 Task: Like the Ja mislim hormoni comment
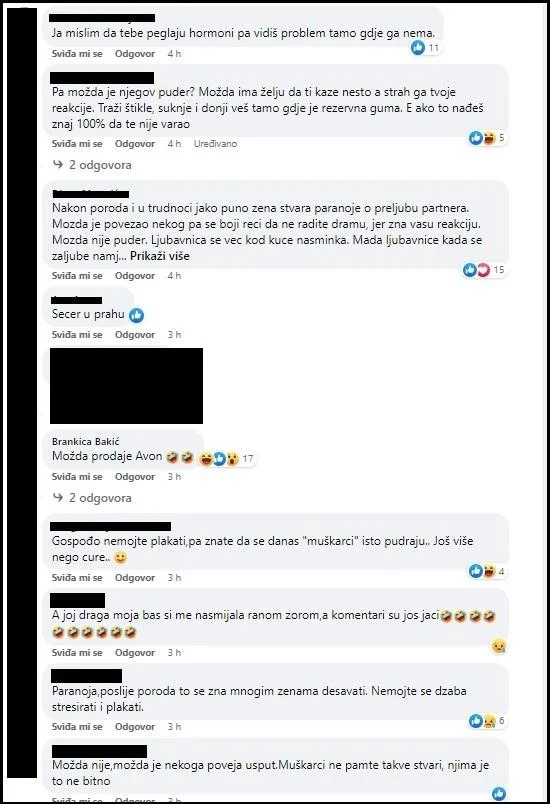click(77, 53)
